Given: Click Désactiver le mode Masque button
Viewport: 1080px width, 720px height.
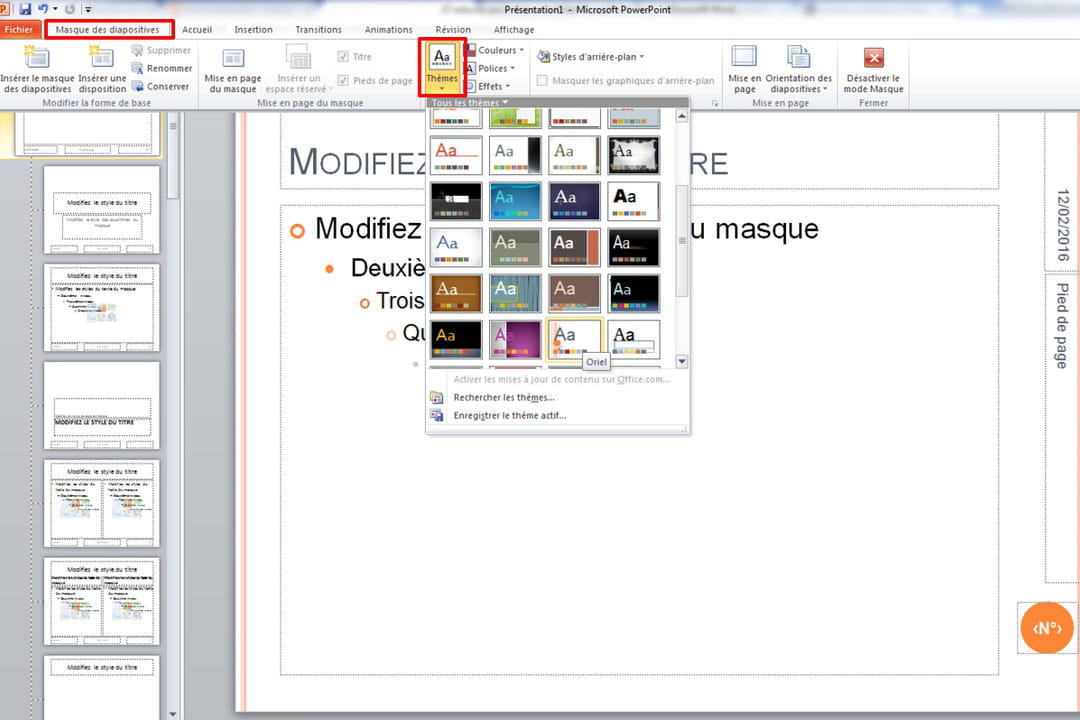Looking at the screenshot, I should [873, 58].
